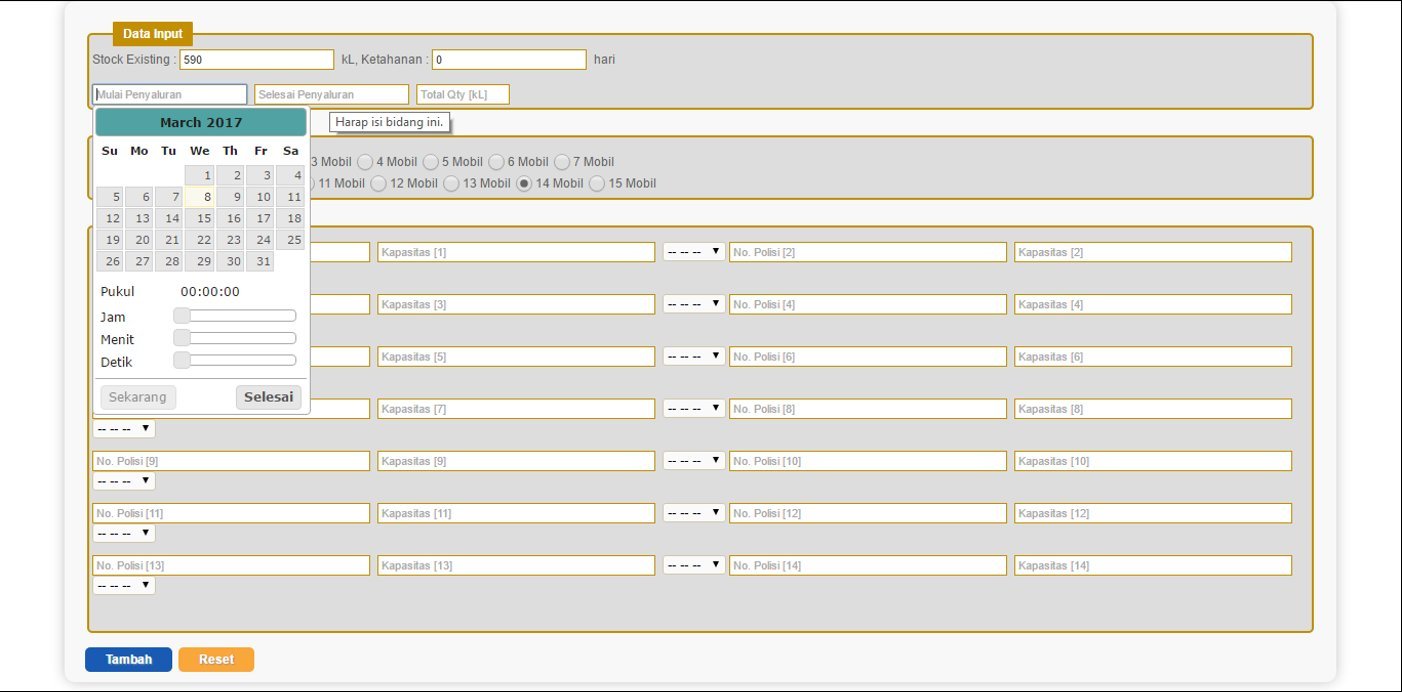Select the 12 Mobil radio option
The width and height of the screenshot is (1402, 692).
379,184
